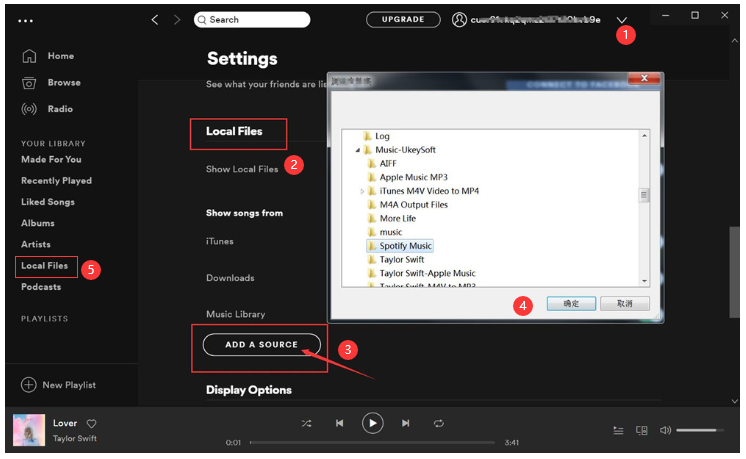Skip to previous track

339,423
